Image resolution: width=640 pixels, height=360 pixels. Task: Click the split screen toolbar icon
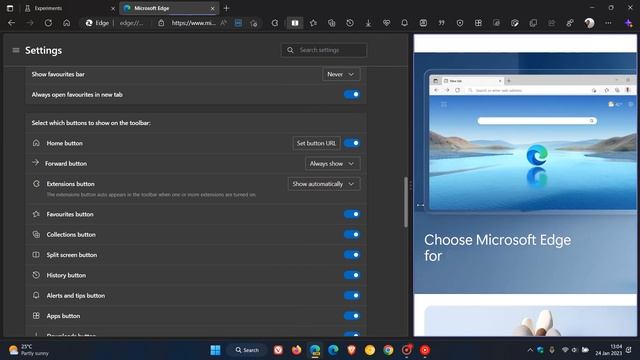click(295, 23)
